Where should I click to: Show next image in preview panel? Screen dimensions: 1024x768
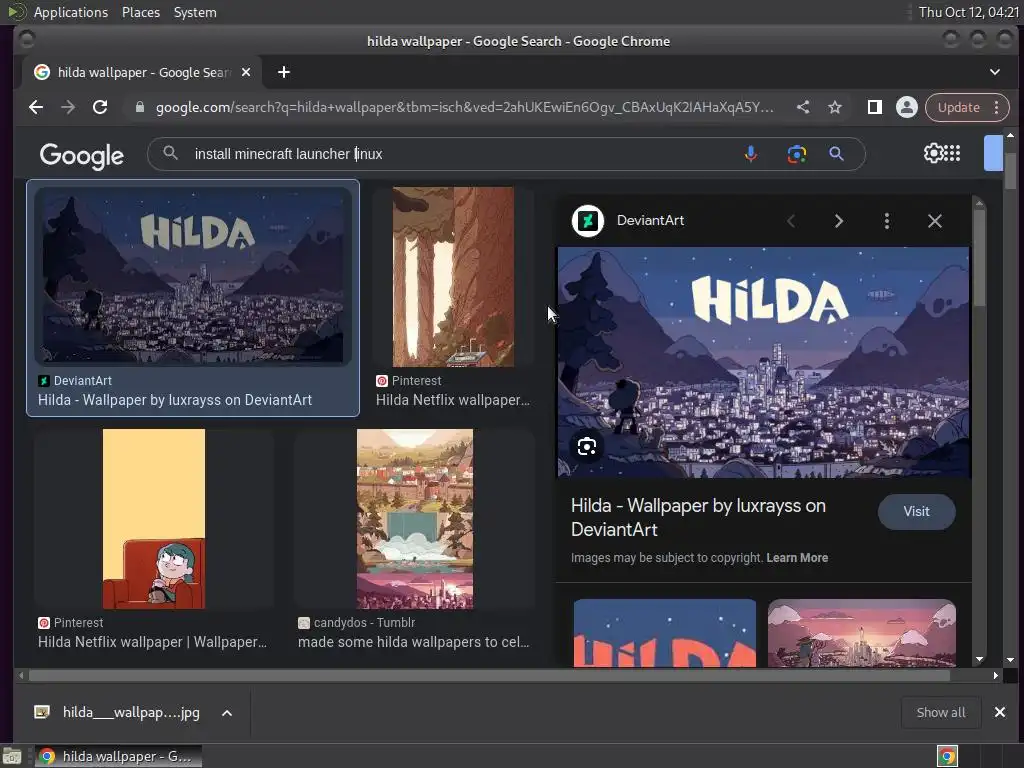pyautogui.click(x=839, y=221)
